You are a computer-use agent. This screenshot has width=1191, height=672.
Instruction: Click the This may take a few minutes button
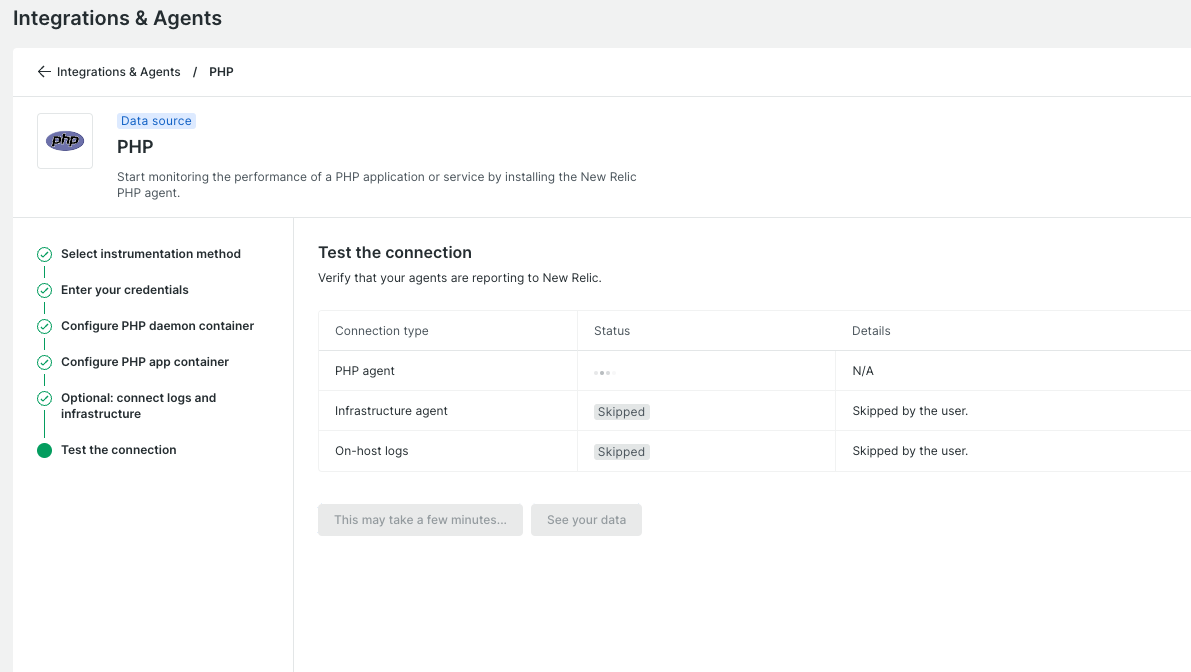coord(420,520)
